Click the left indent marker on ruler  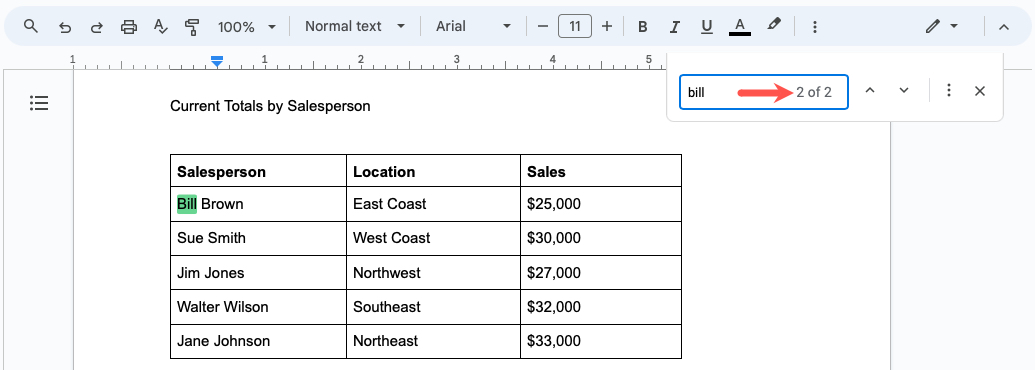coord(217,64)
